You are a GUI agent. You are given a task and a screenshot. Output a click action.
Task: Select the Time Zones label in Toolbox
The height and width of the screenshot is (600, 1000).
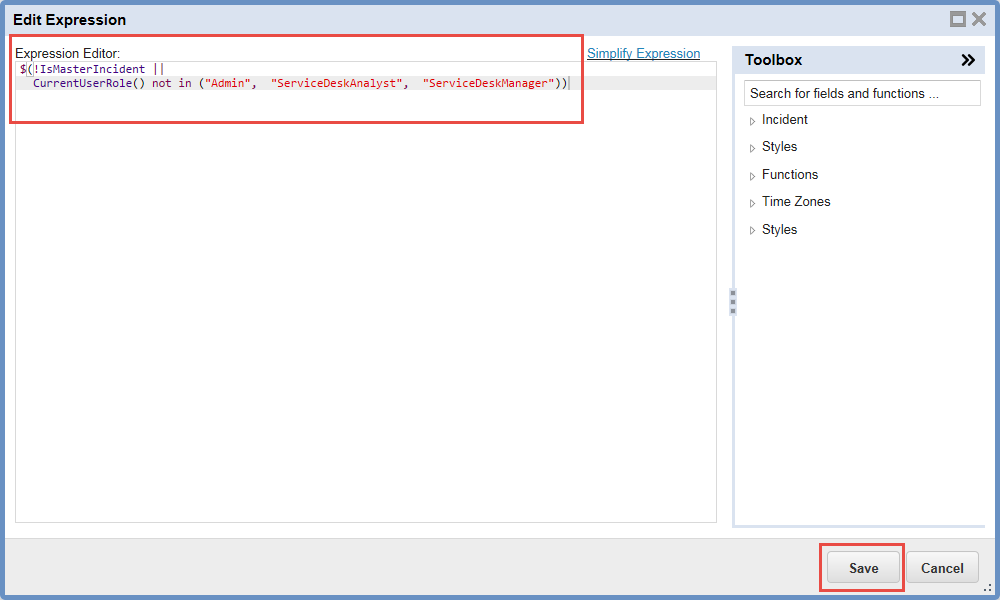coord(795,202)
